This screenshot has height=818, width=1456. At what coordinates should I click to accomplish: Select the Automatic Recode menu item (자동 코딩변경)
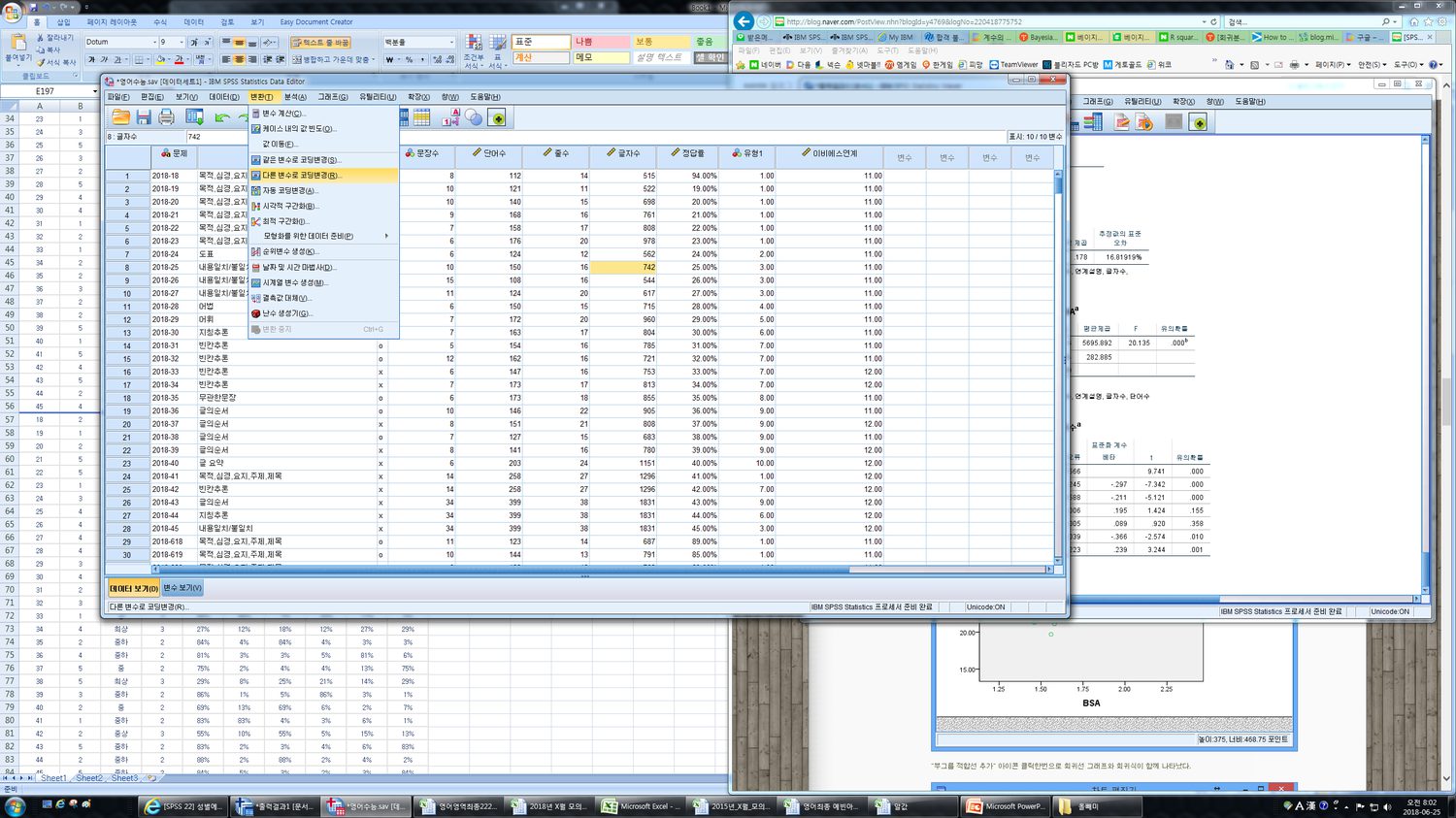point(323,190)
